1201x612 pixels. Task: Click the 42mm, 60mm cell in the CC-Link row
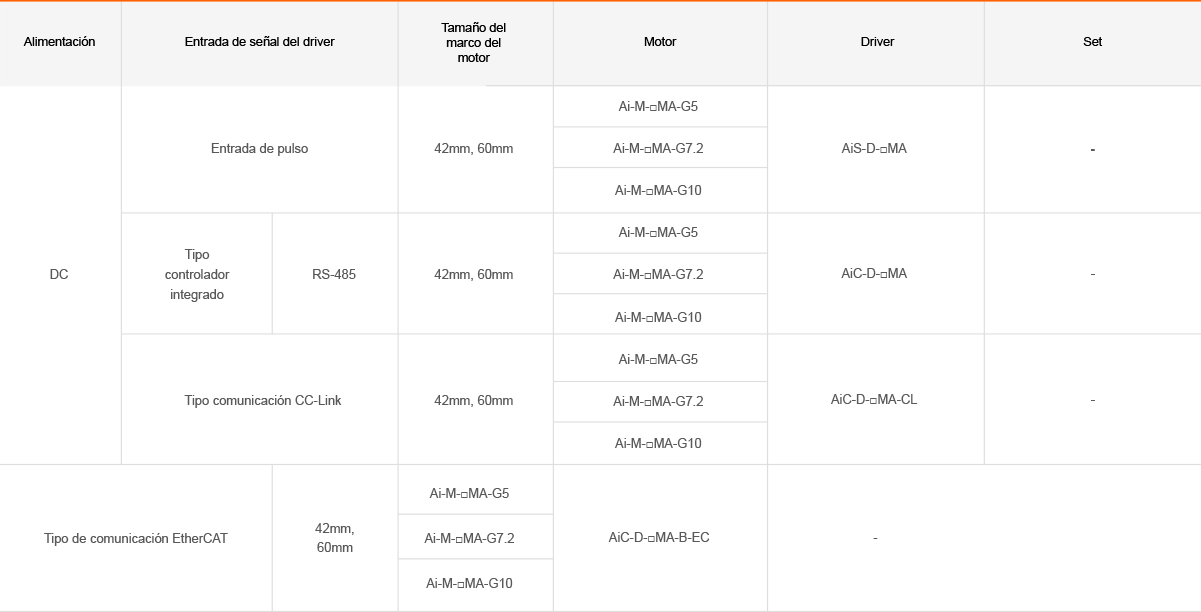[x=474, y=400]
